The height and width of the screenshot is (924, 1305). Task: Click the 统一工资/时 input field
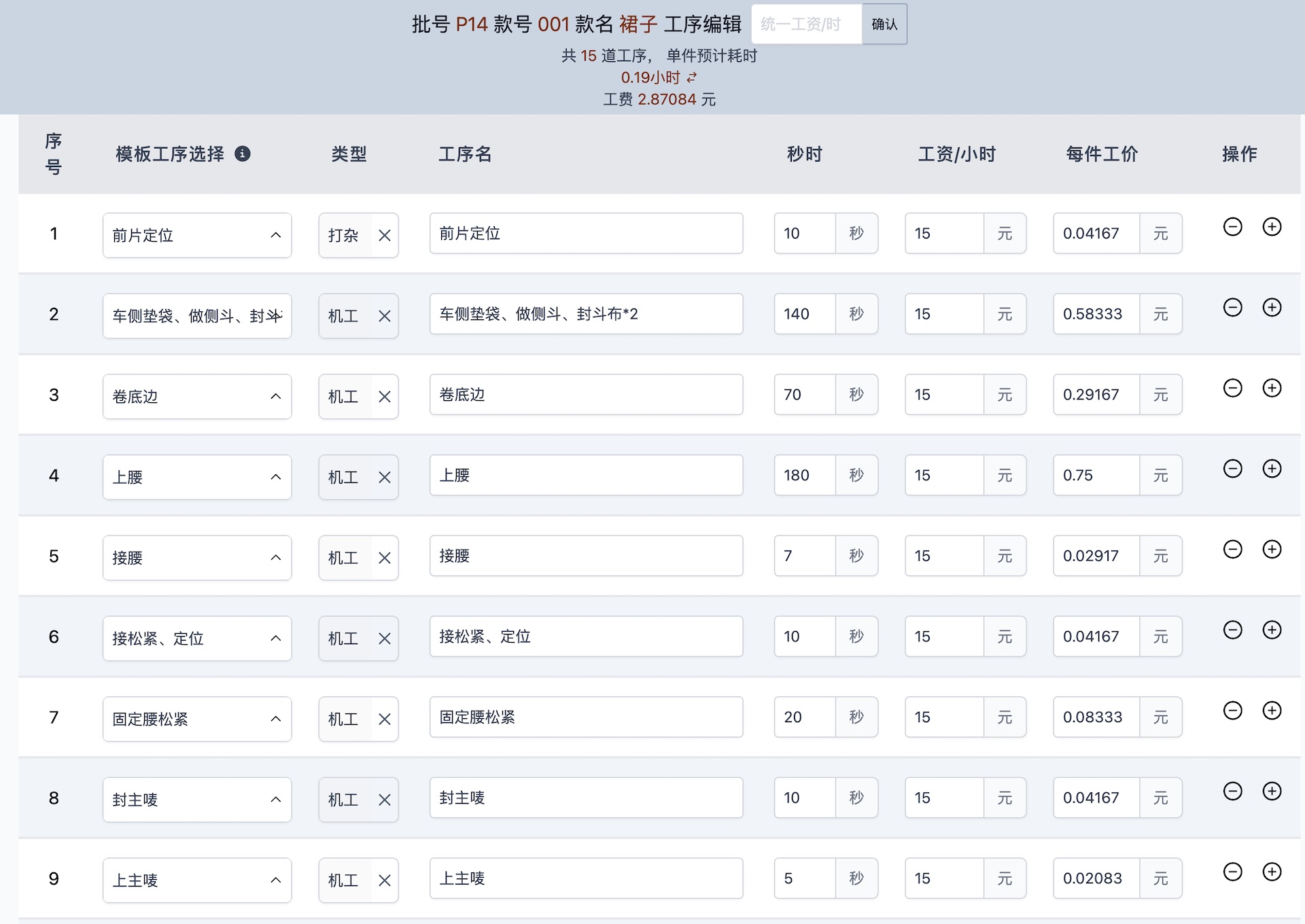(806, 24)
